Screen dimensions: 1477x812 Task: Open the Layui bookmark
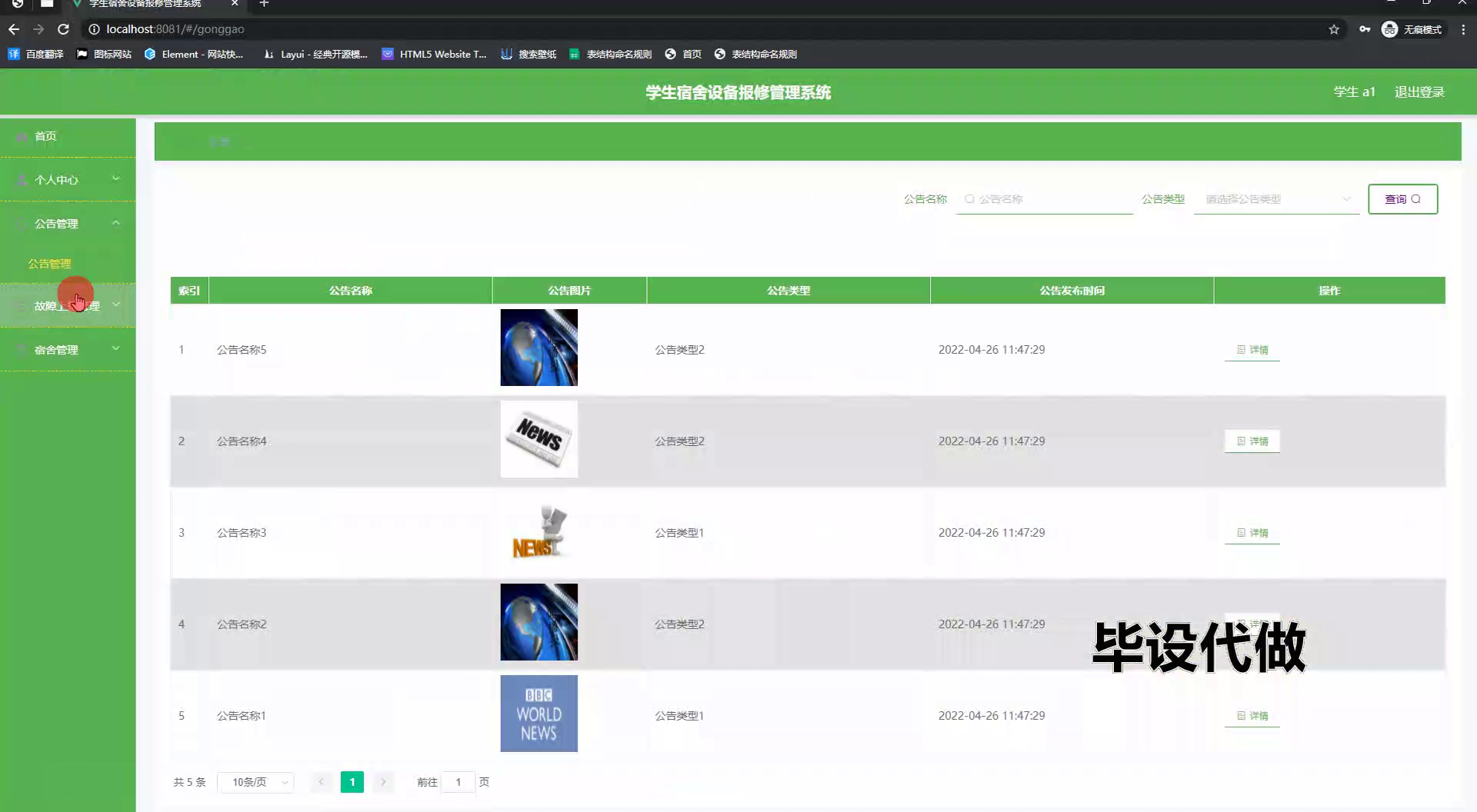coord(315,54)
